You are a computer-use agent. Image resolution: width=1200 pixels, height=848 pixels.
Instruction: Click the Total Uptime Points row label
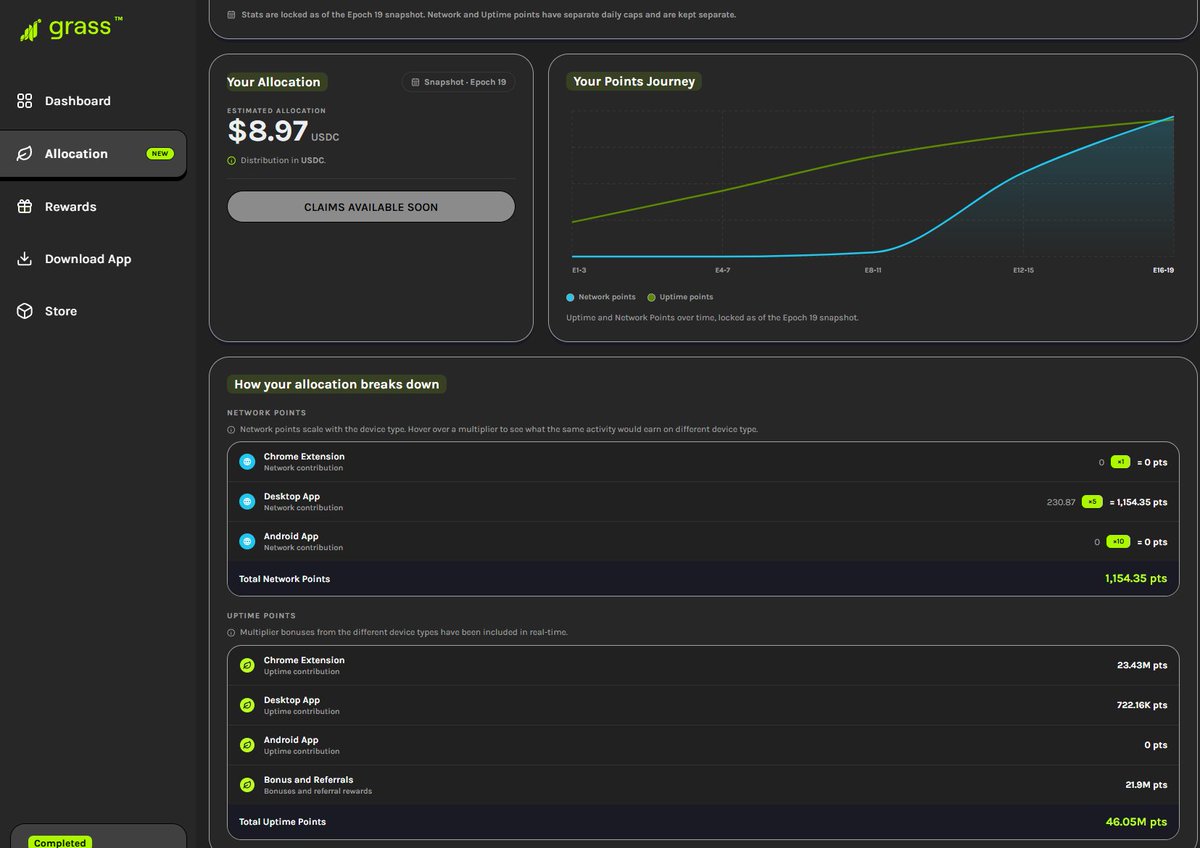coord(282,822)
